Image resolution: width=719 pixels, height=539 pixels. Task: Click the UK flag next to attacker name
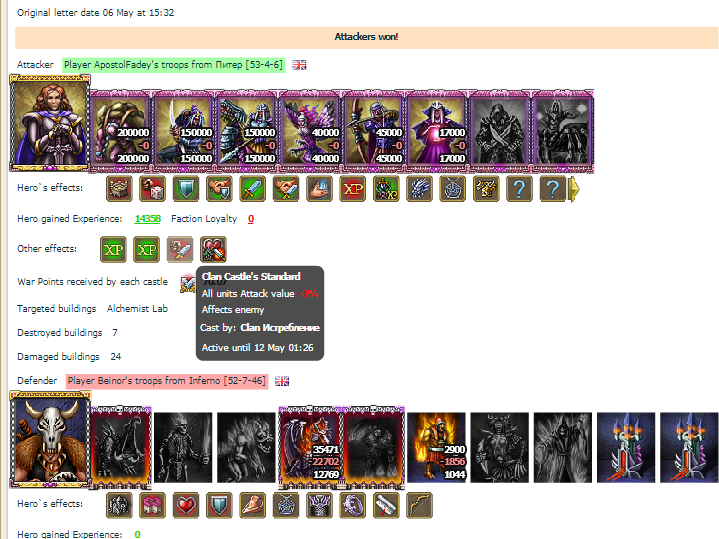(x=299, y=65)
